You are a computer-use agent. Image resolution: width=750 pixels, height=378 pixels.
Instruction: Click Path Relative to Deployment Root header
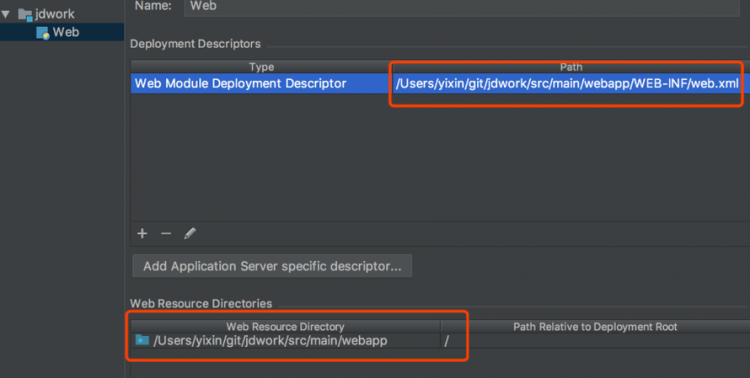595,327
